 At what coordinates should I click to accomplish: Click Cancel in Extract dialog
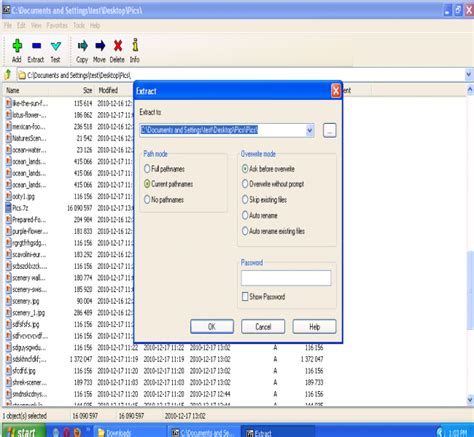[x=263, y=327]
